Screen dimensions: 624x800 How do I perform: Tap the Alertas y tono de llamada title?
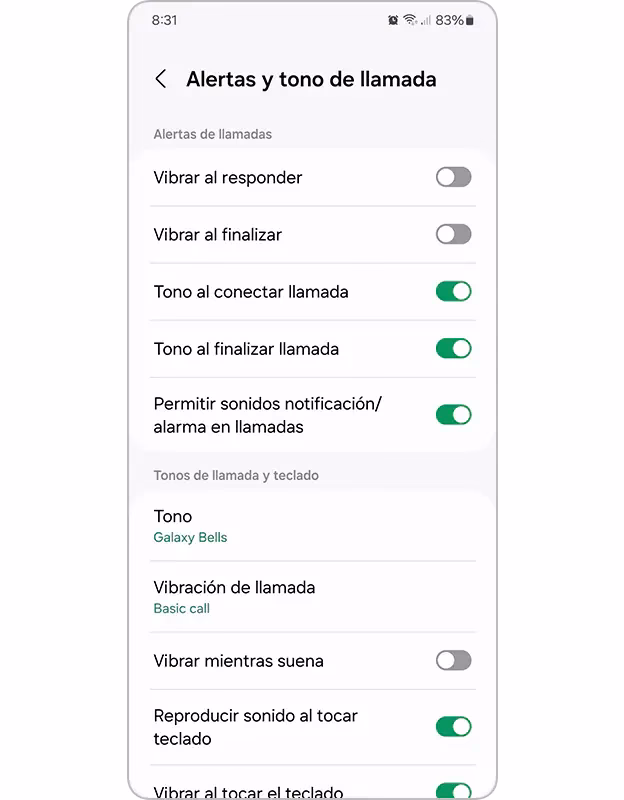pos(311,79)
